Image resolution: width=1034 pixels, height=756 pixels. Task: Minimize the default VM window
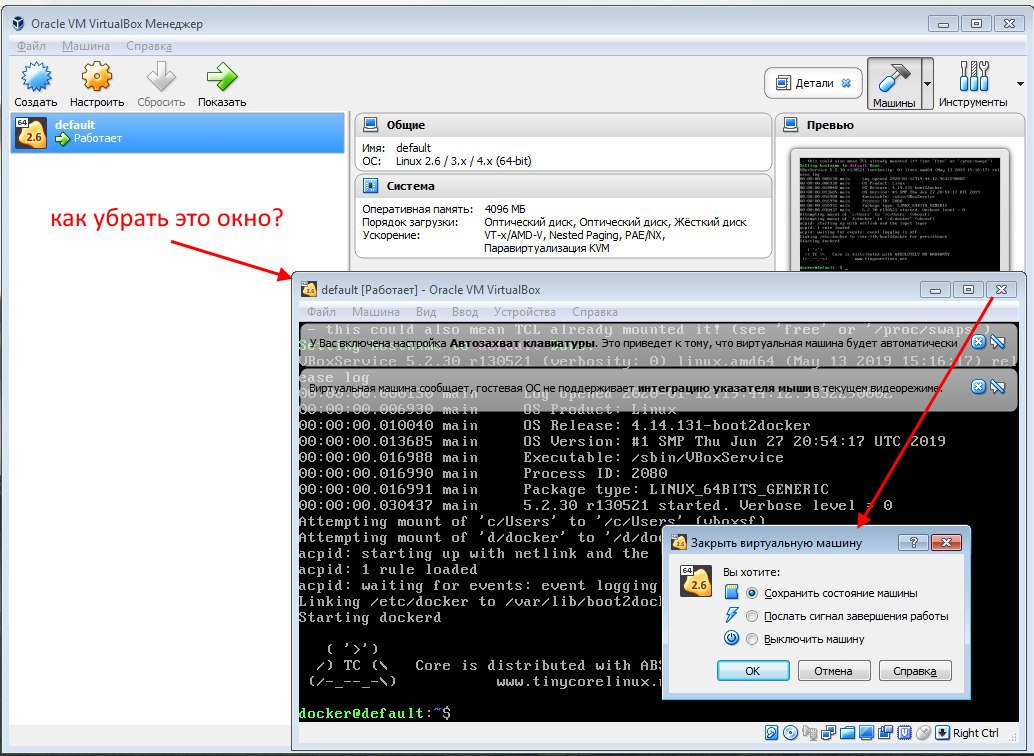pos(935,290)
